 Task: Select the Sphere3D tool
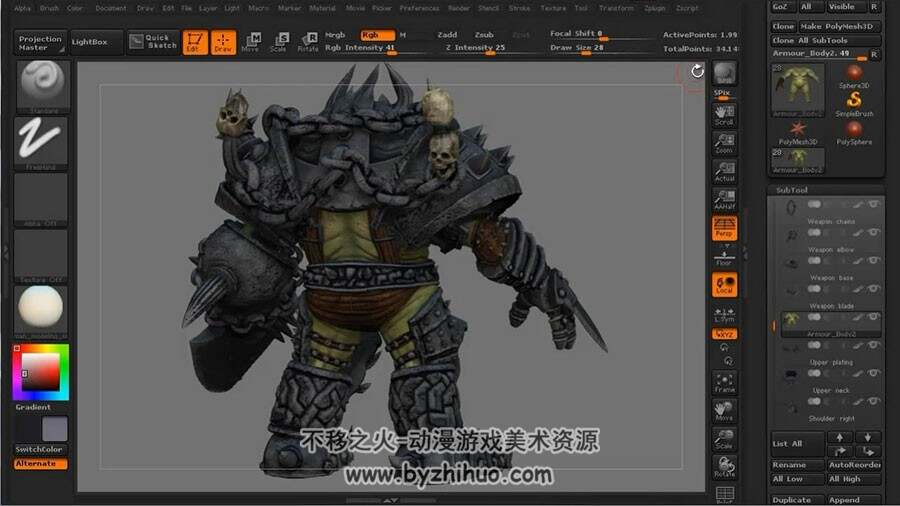tap(854, 76)
